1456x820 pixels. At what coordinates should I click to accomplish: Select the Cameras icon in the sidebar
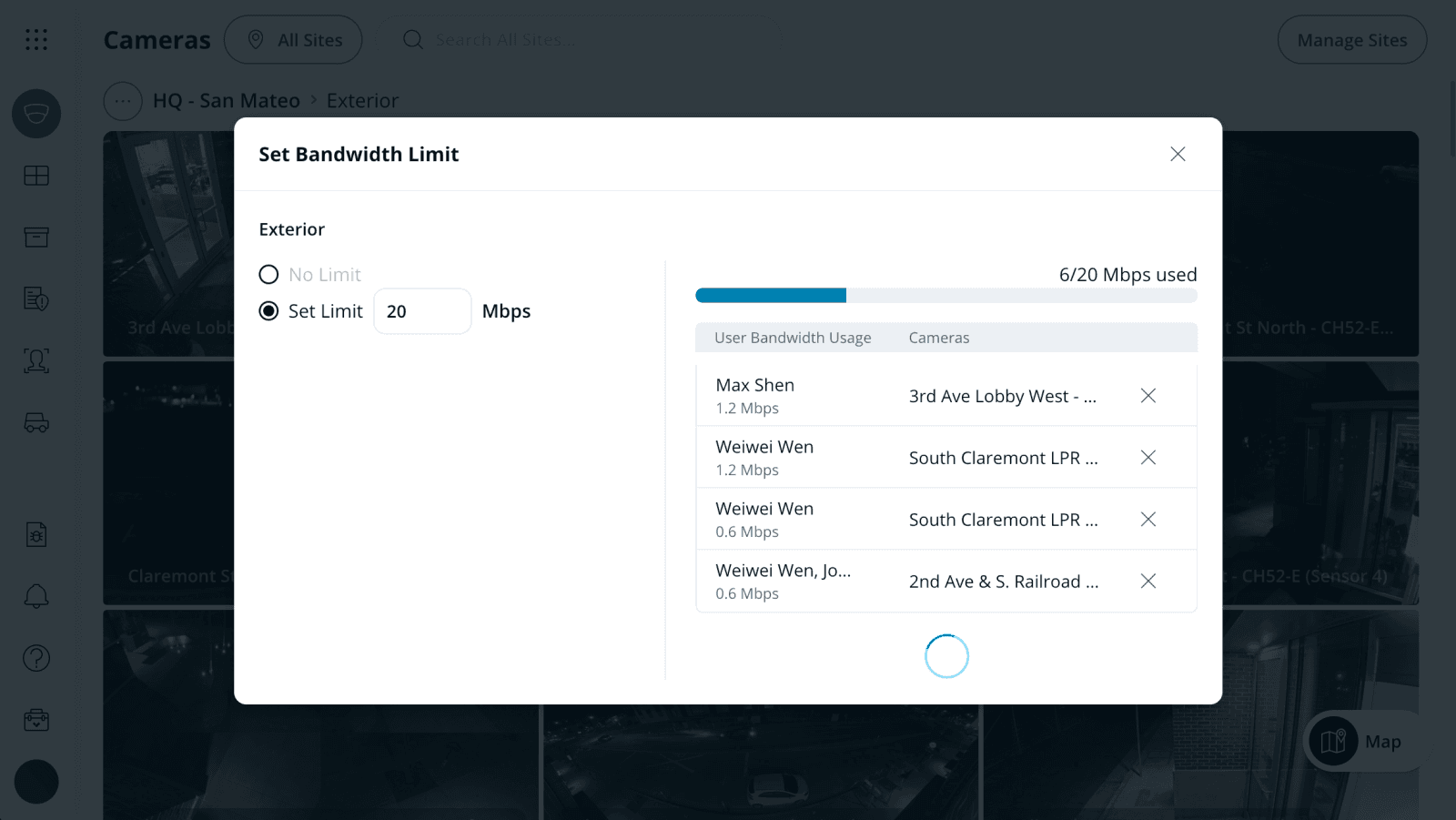pyautogui.click(x=36, y=114)
